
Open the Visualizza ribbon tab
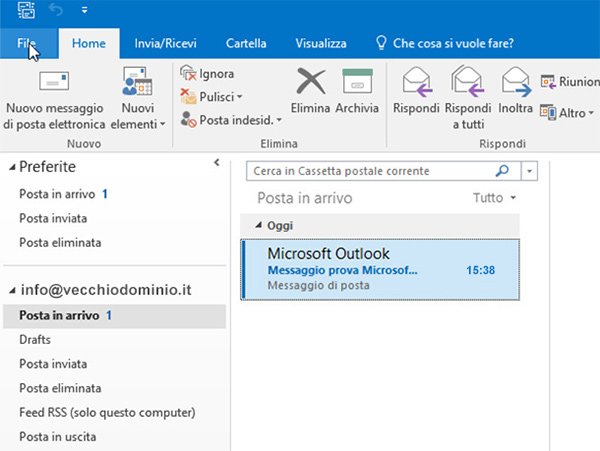pos(321,43)
